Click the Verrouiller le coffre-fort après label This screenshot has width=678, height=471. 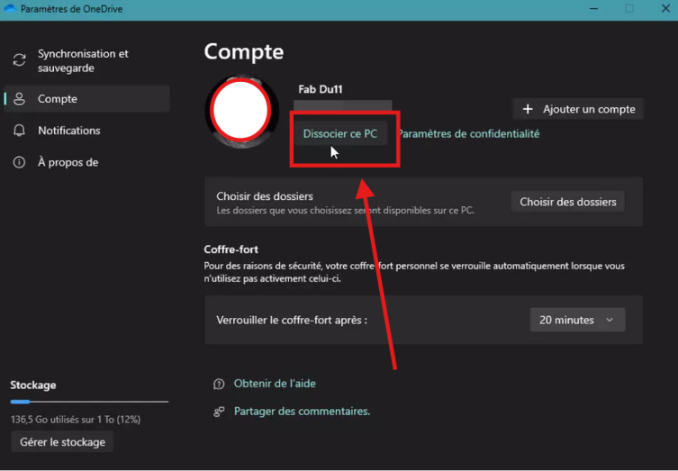click(x=292, y=320)
